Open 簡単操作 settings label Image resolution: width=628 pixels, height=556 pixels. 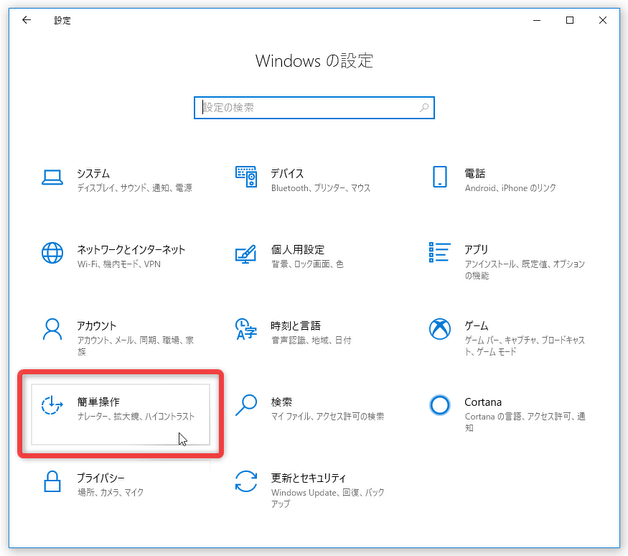[x=99, y=402]
